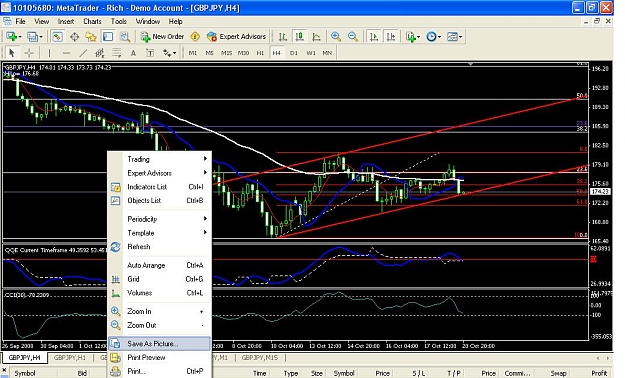Screen dimensions: 625x378
Task: Select the H4 timeframe button
Action: [277, 53]
